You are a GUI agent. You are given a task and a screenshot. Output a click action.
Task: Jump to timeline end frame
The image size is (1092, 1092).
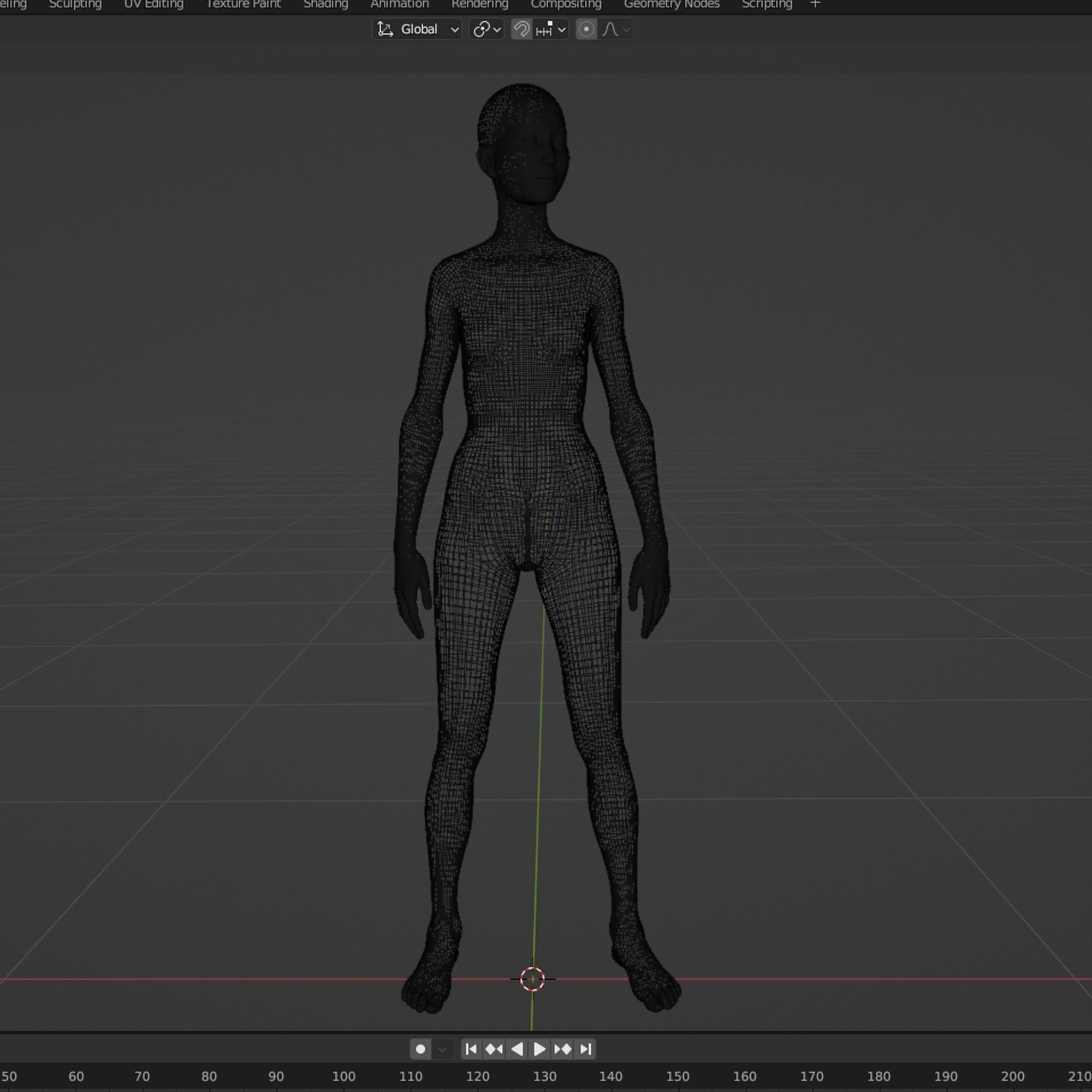[x=585, y=1049]
